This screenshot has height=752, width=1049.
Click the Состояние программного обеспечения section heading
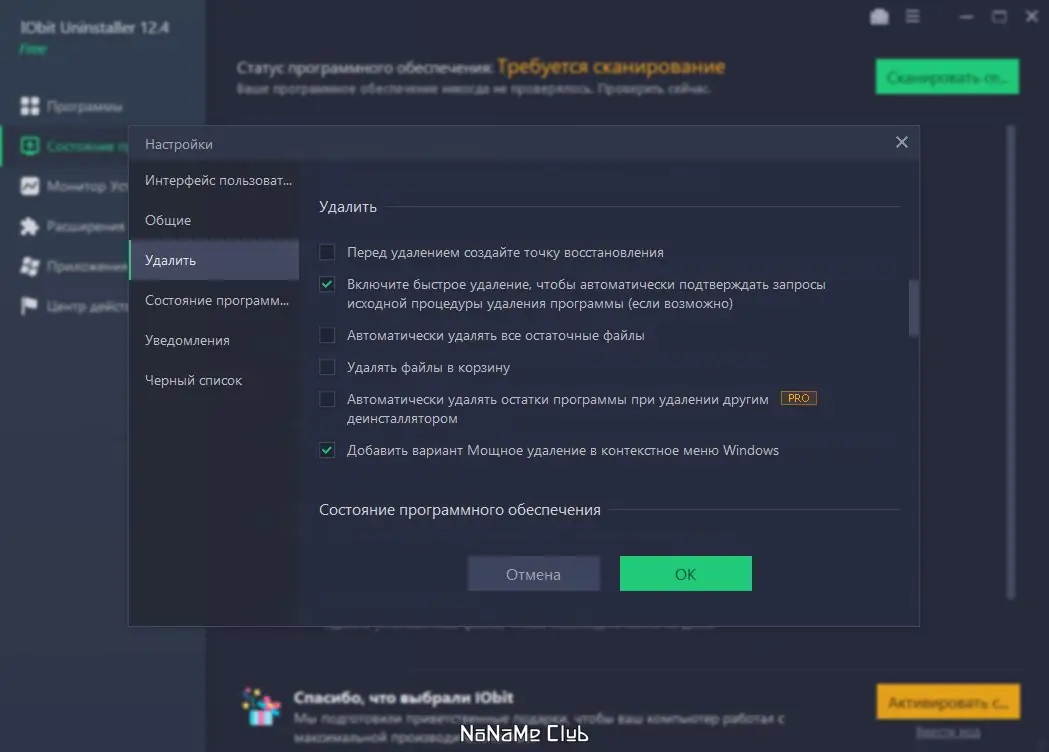pyautogui.click(x=460, y=510)
